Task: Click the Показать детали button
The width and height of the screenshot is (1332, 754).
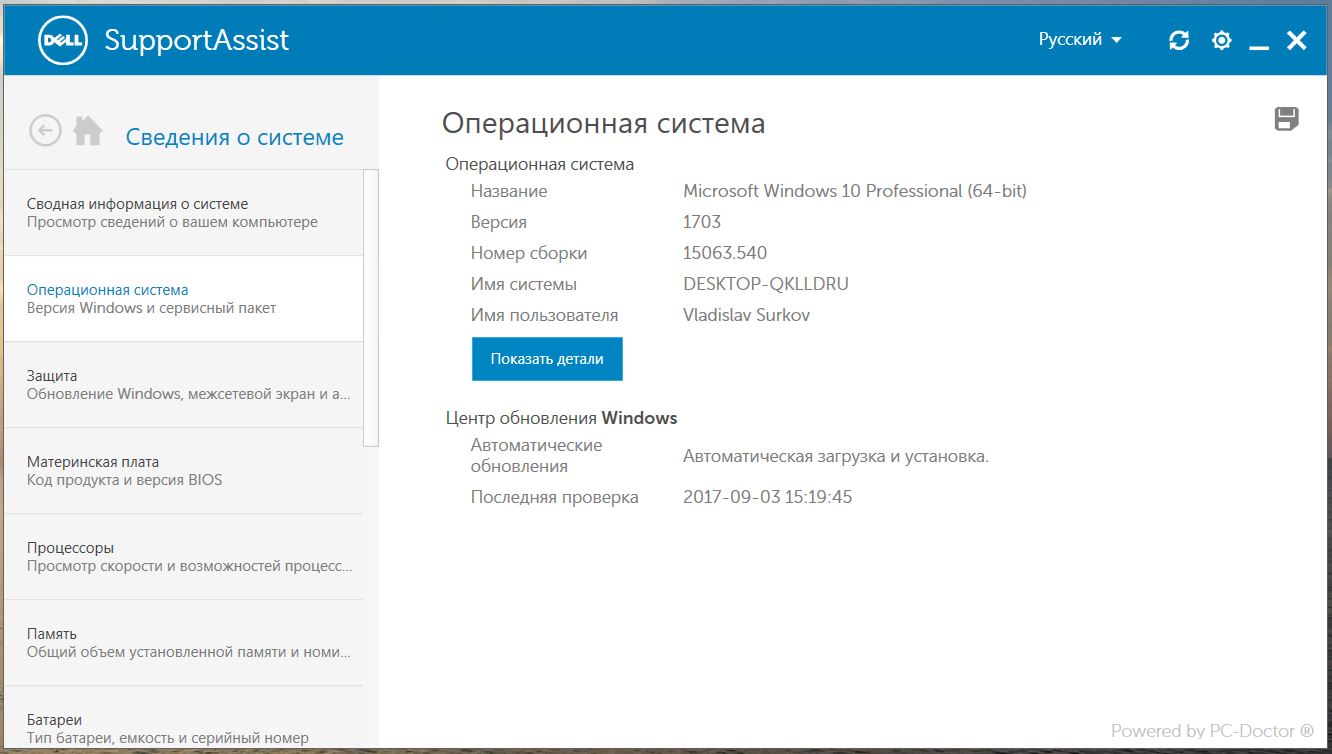Action: click(x=547, y=359)
